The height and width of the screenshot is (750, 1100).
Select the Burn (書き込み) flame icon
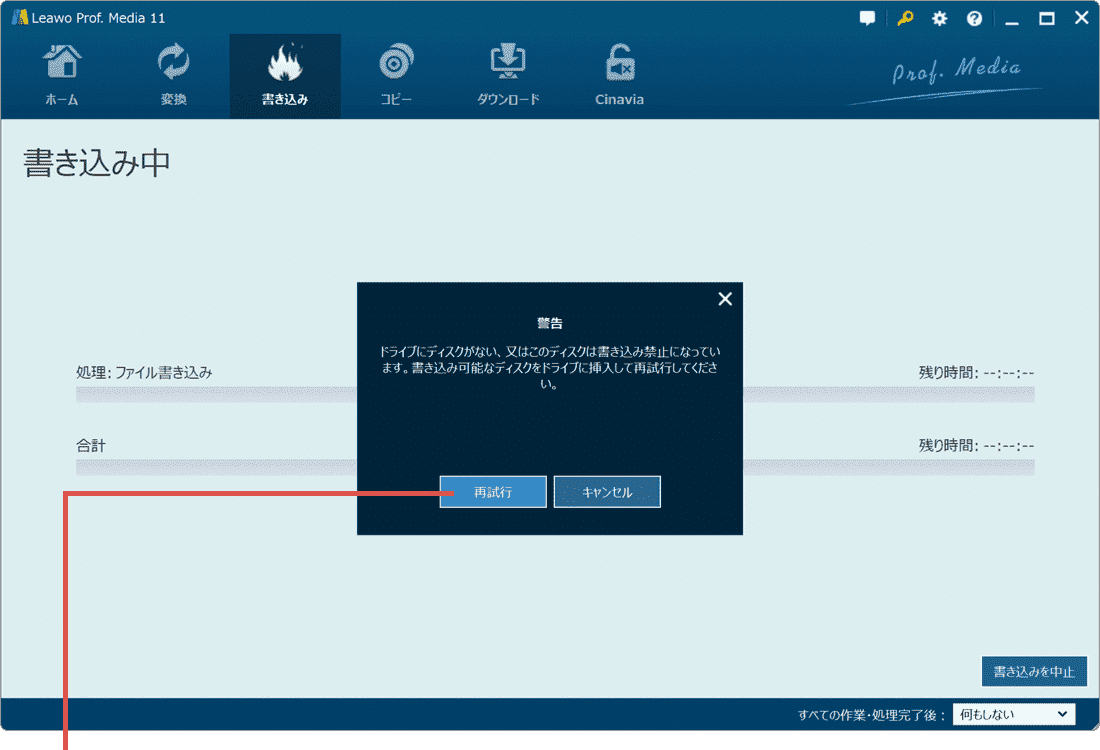(x=284, y=64)
